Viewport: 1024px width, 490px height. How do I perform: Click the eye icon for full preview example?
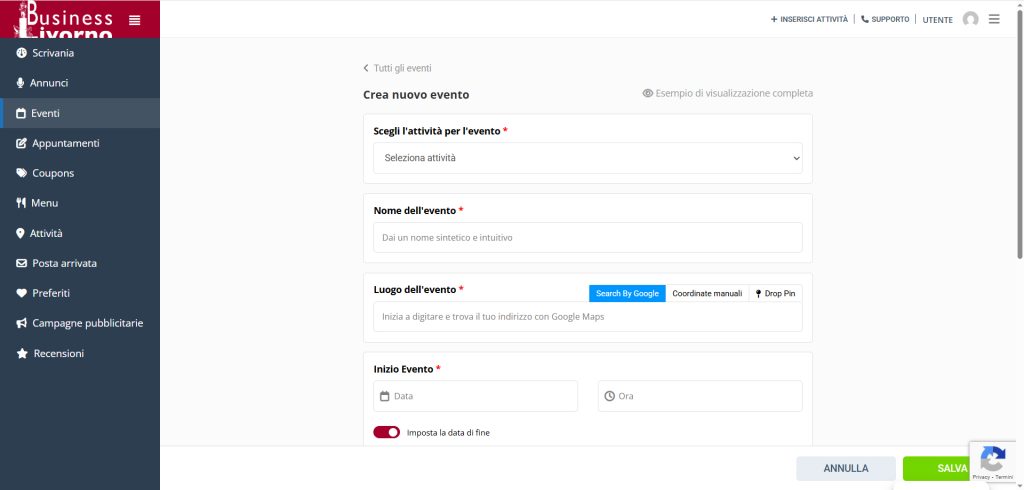(648, 93)
